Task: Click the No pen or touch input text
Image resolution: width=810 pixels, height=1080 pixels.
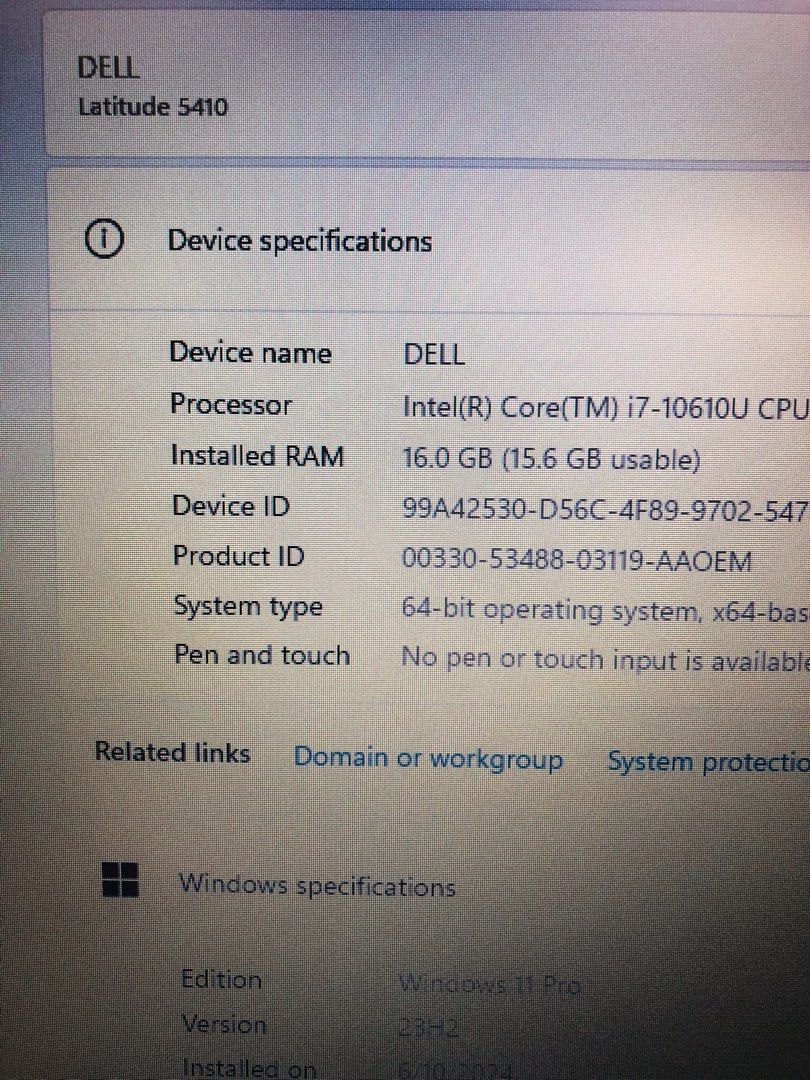Action: pos(605,660)
